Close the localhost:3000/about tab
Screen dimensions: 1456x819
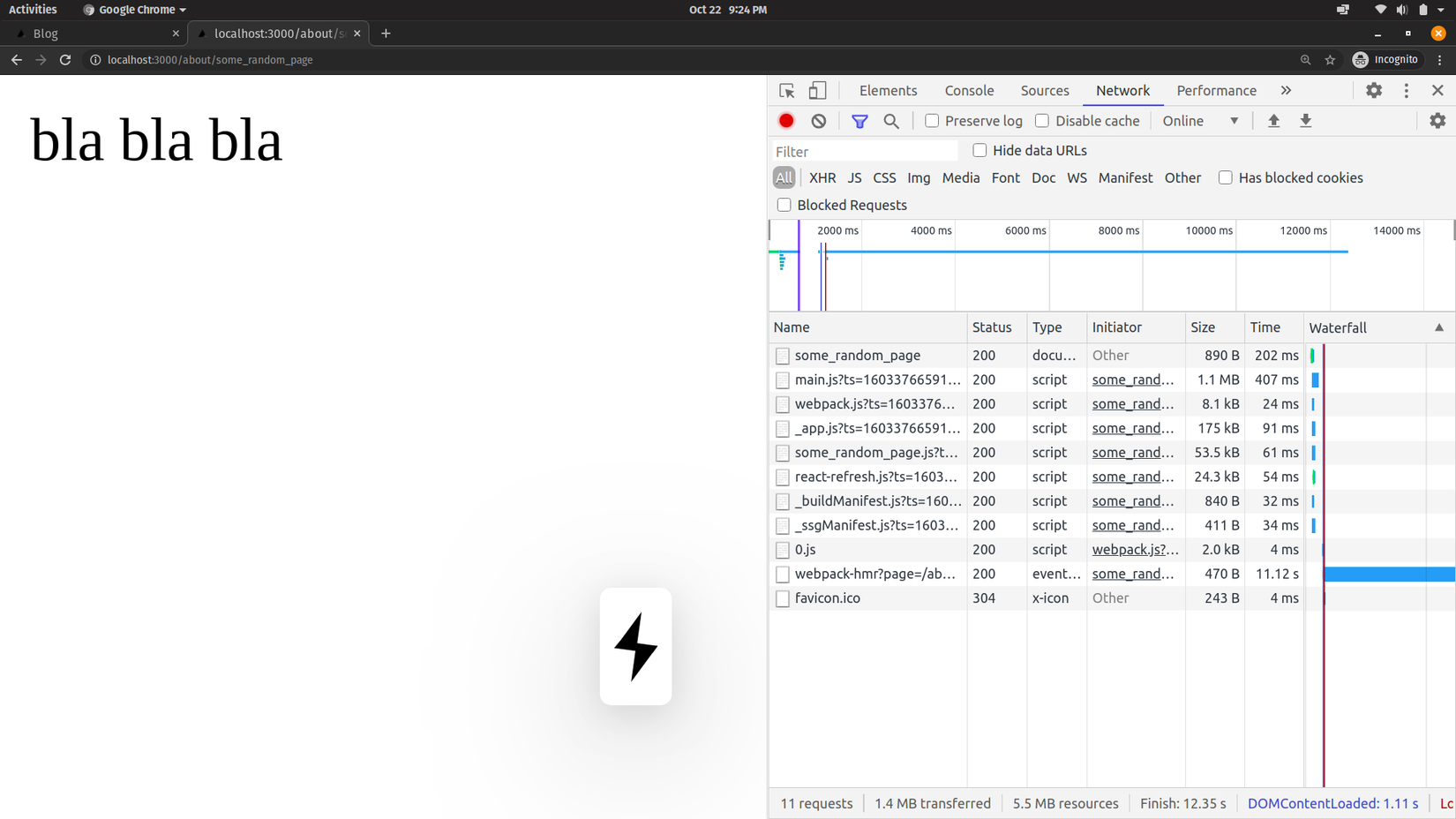357,34
